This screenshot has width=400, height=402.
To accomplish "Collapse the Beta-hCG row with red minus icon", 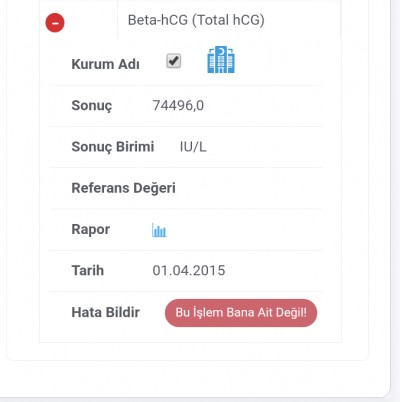I will coord(55,23).
